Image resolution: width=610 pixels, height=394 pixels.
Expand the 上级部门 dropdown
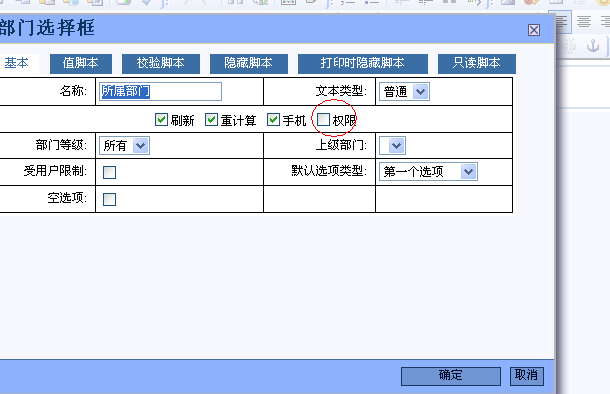[393, 146]
